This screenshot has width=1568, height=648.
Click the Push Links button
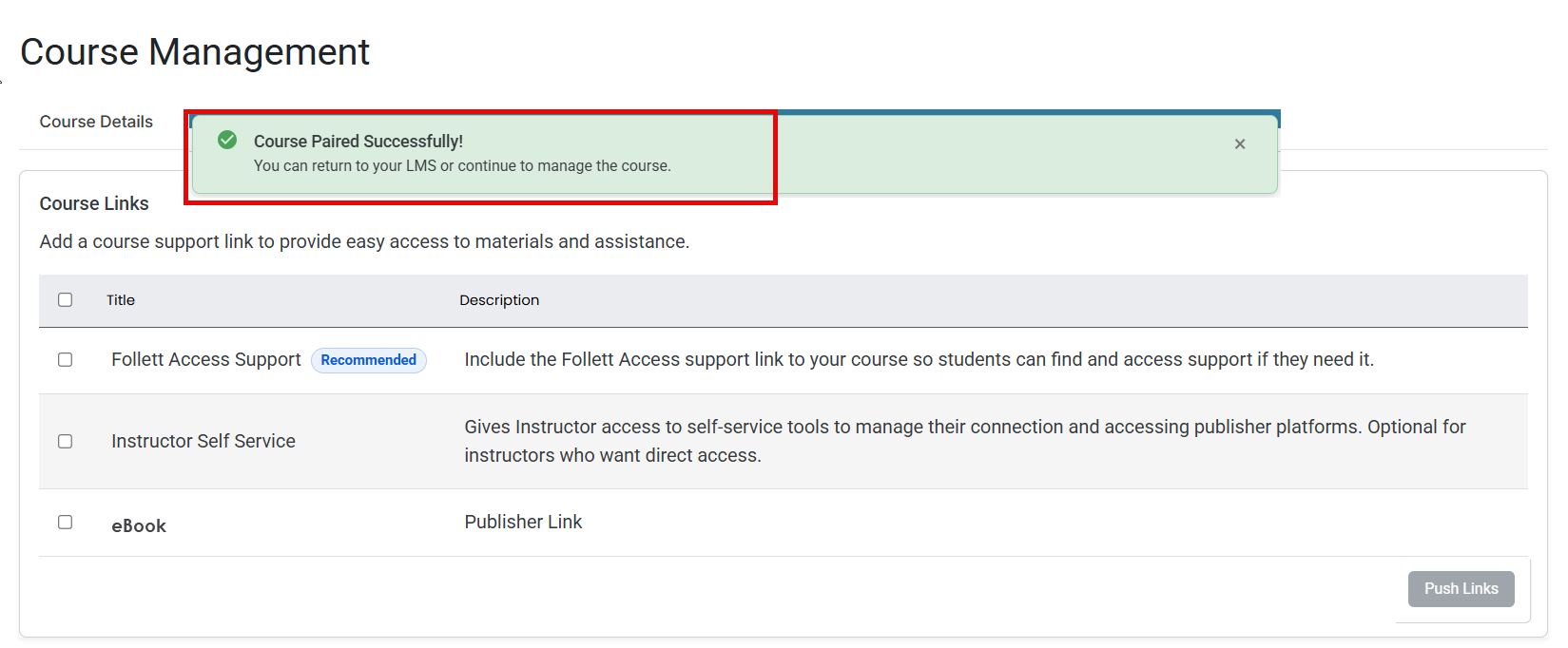pos(1461,589)
